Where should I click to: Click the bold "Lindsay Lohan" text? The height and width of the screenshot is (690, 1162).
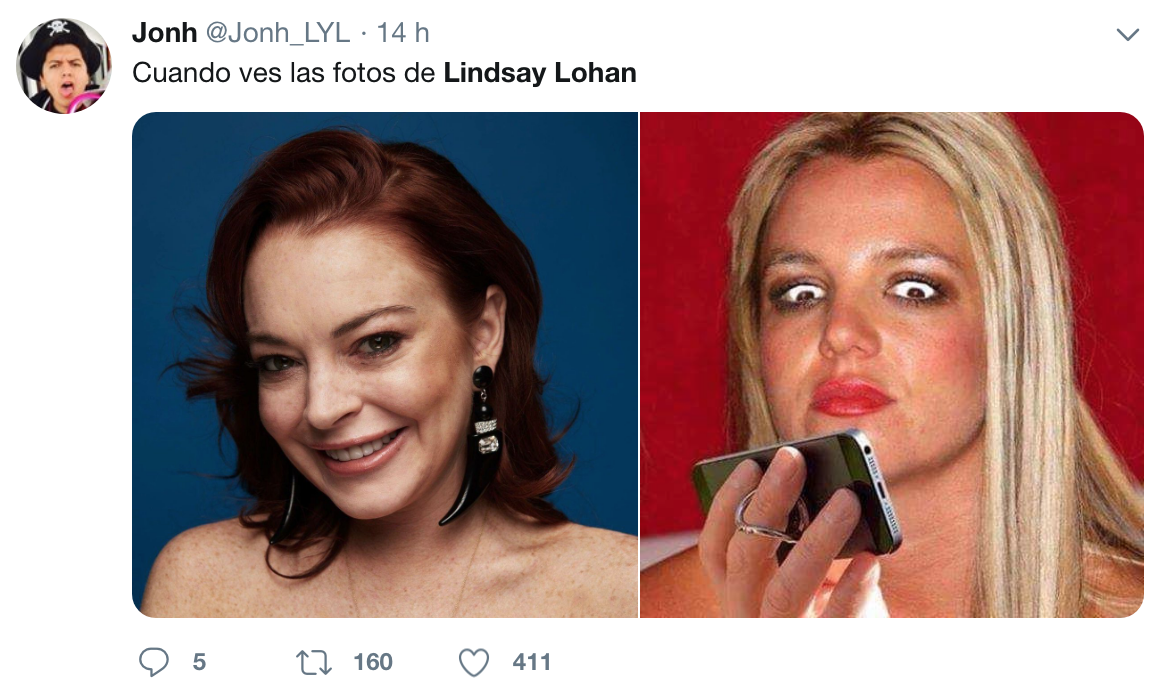pos(539,73)
